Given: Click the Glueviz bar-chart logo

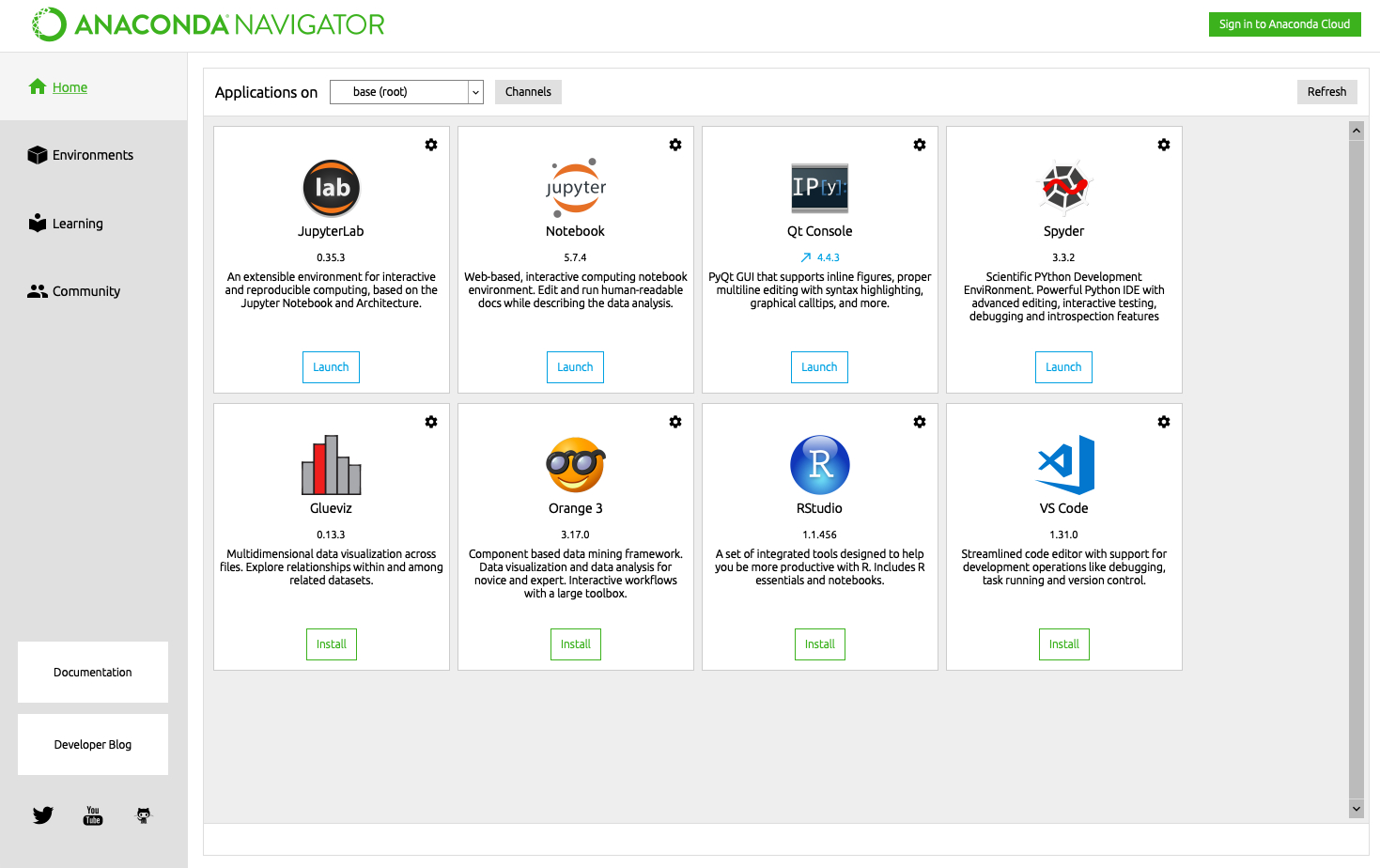Looking at the screenshot, I should [x=332, y=464].
